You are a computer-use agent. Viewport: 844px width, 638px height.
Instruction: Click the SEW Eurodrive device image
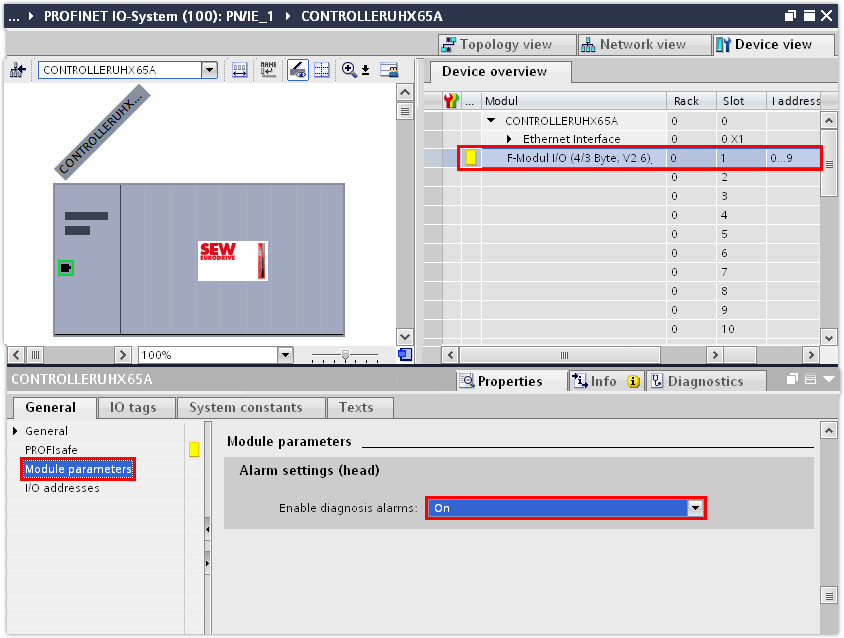pyautogui.click(x=232, y=261)
